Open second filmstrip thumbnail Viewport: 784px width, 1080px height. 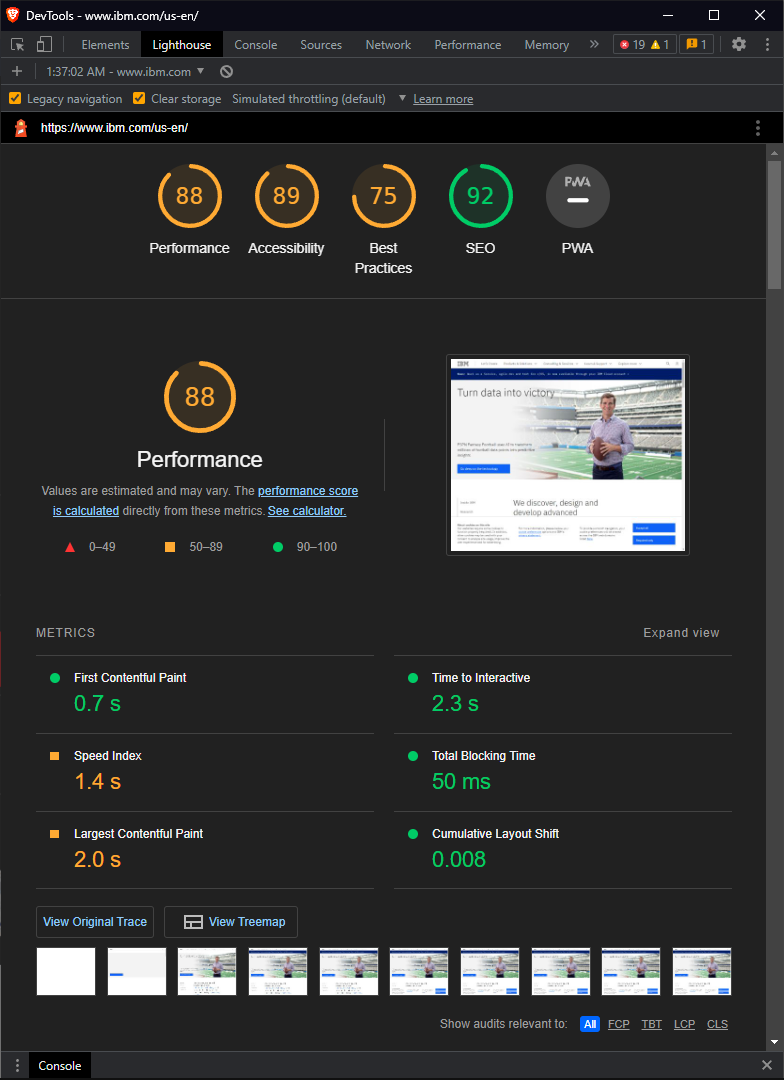point(136,971)
